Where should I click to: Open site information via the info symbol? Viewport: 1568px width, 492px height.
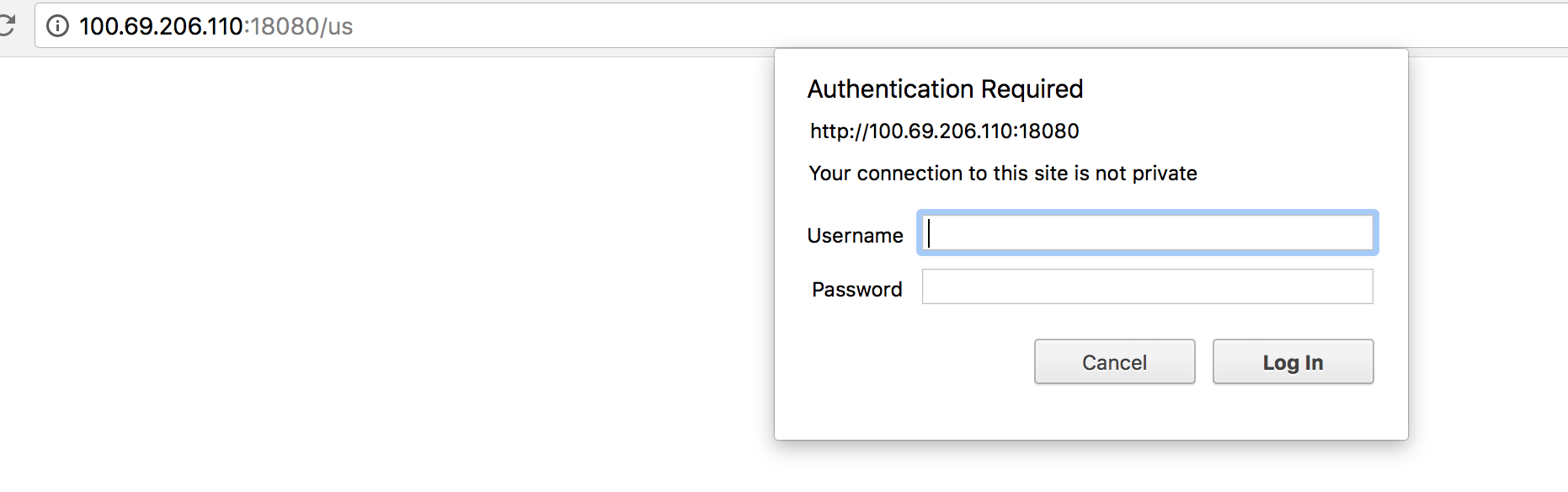[x=56, y=26]
